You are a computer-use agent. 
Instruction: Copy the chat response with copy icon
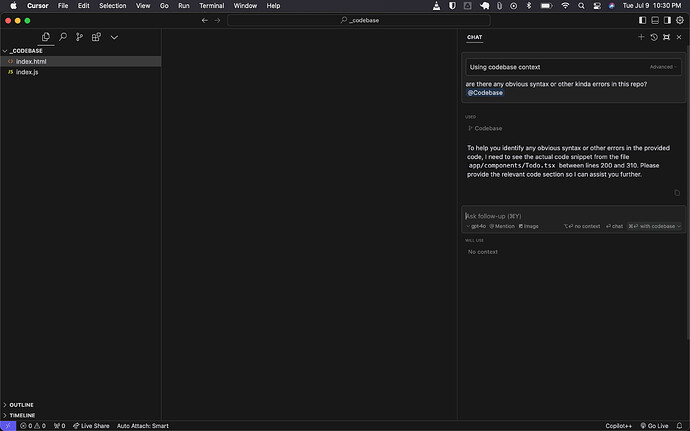(677, 193)
